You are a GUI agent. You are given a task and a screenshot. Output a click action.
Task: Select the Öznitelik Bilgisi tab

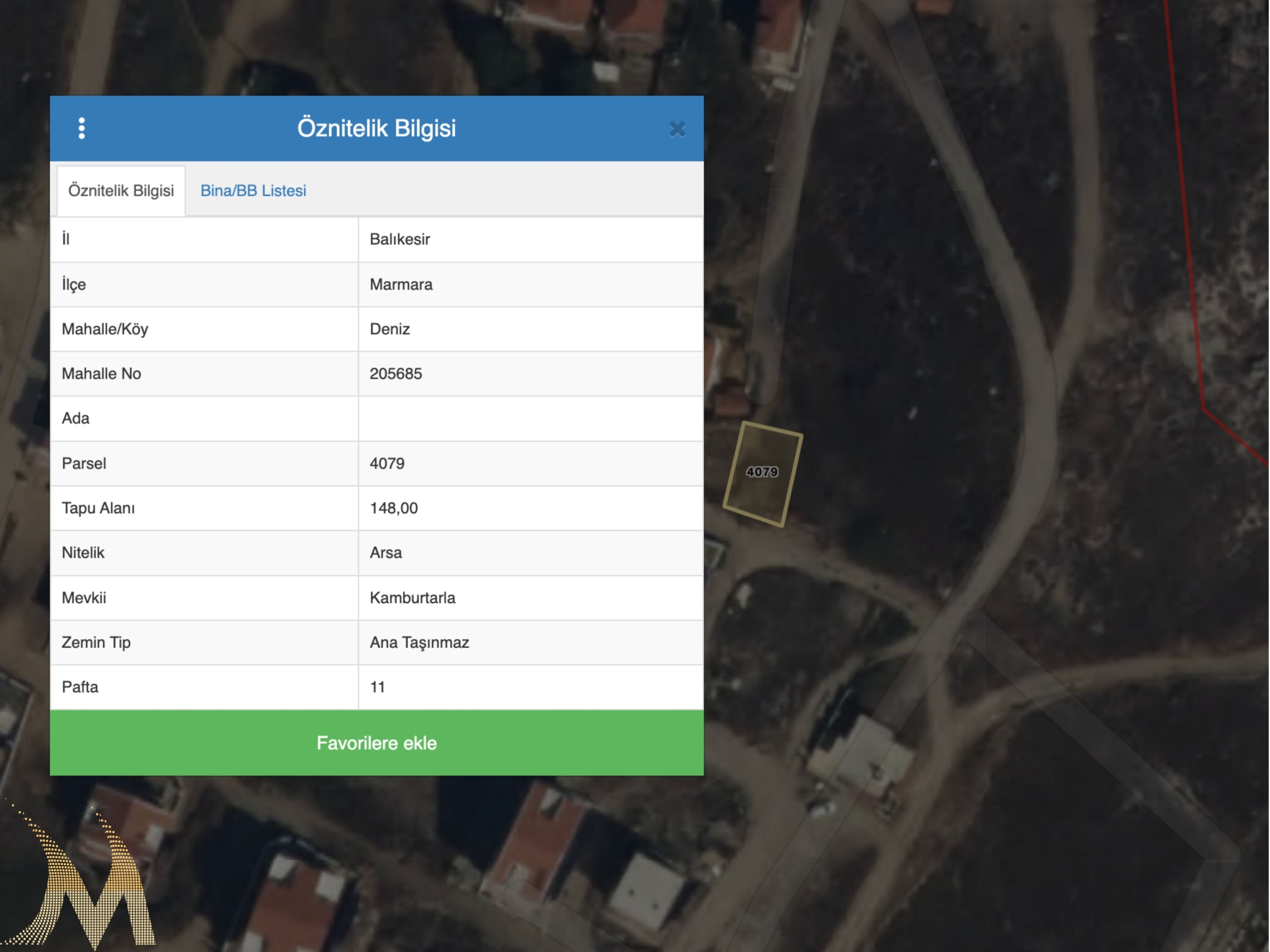click(x=121, y=190)
